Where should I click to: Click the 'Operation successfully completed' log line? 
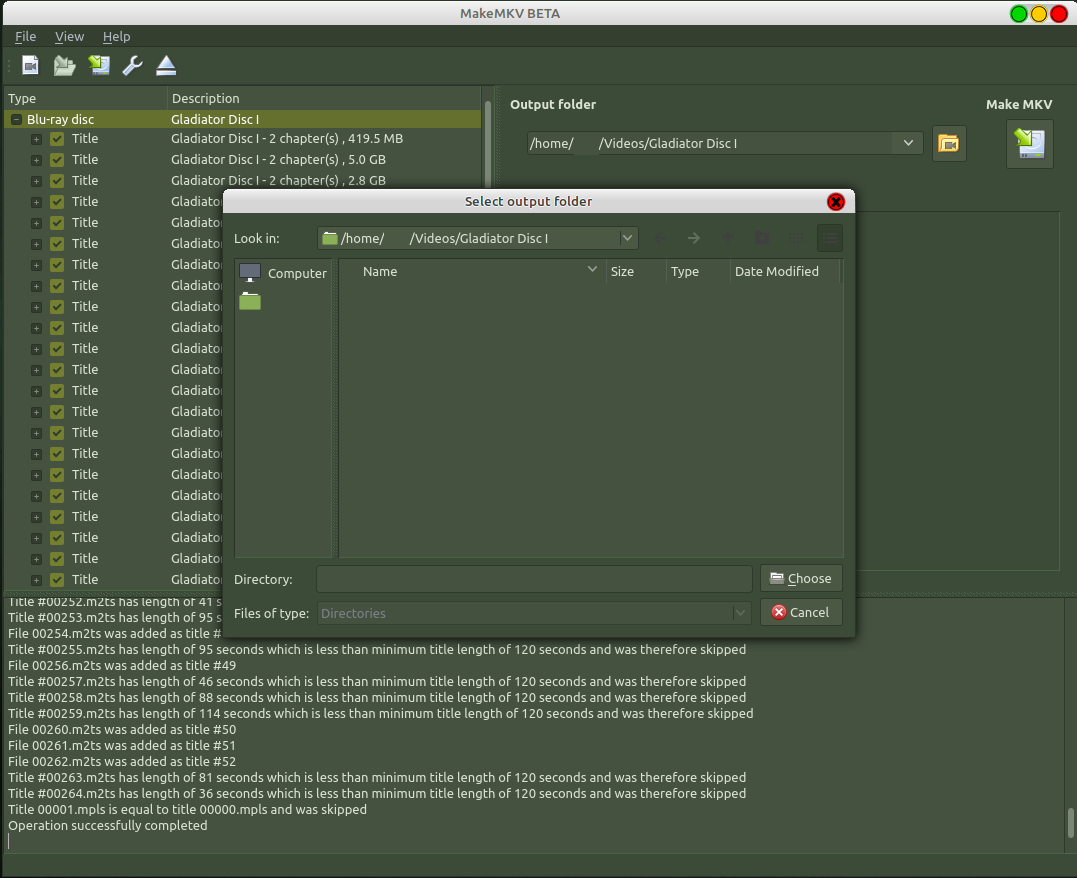pos(108,825)
